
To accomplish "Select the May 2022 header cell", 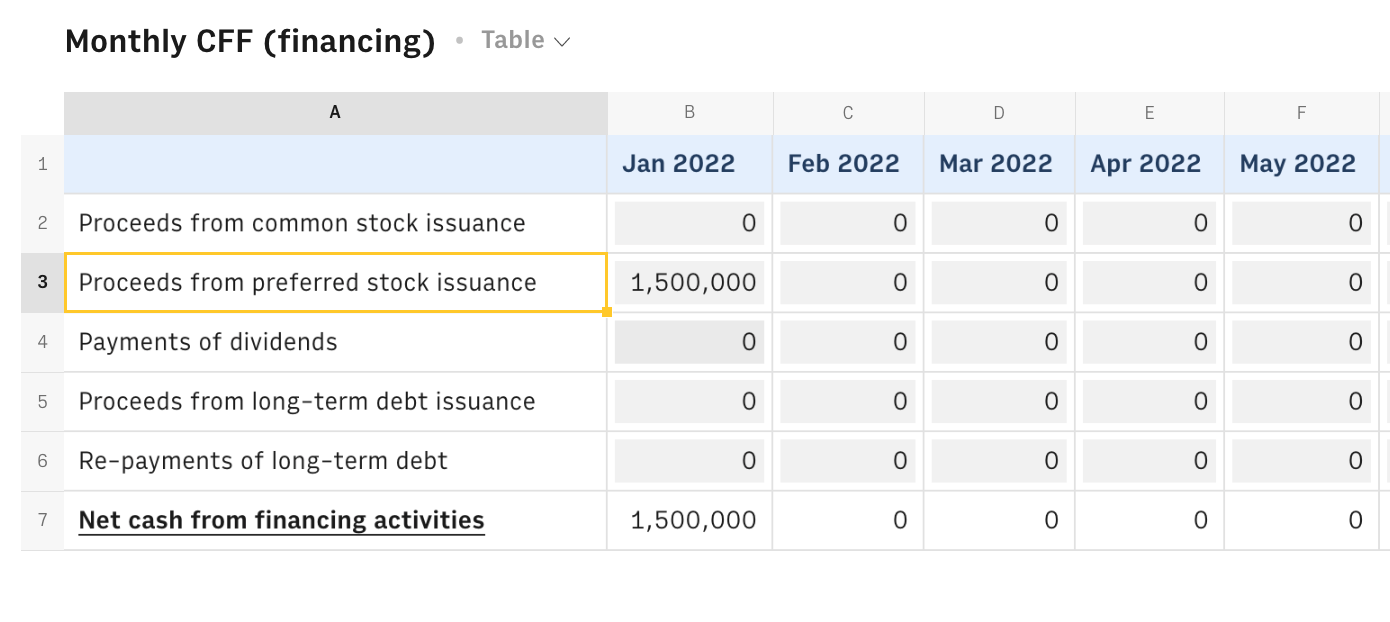I will pos(1297,164).
